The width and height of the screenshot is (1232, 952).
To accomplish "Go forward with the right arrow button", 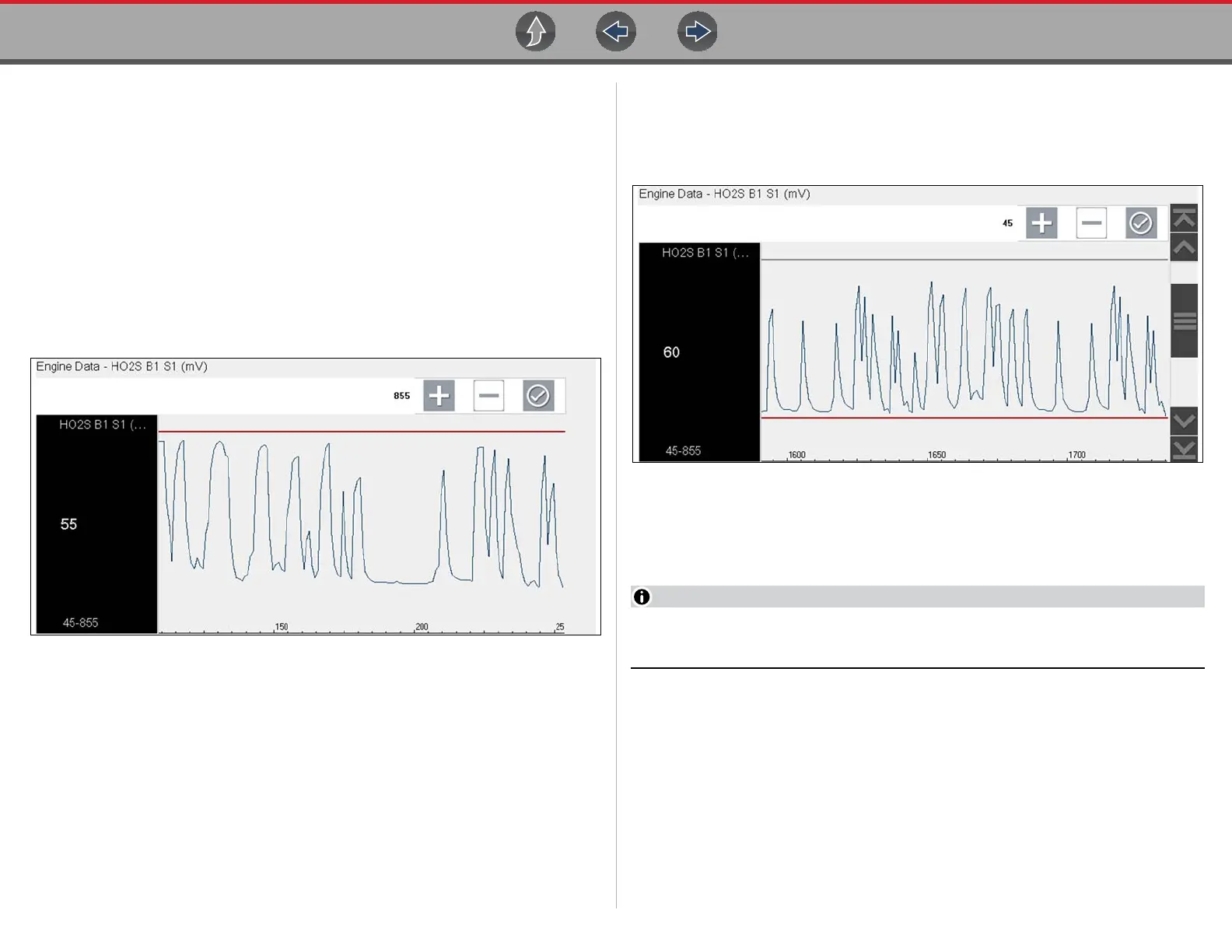I will [698, 32].
